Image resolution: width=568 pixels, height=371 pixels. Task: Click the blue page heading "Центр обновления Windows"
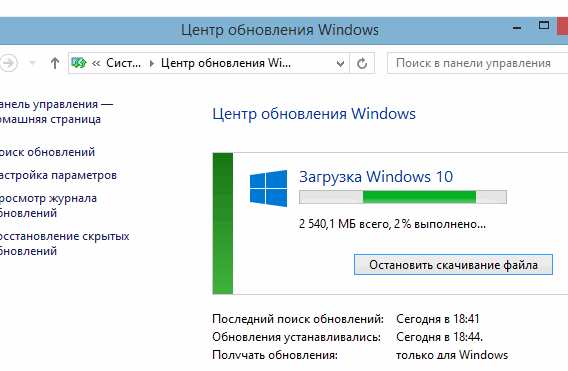[314, 114]
